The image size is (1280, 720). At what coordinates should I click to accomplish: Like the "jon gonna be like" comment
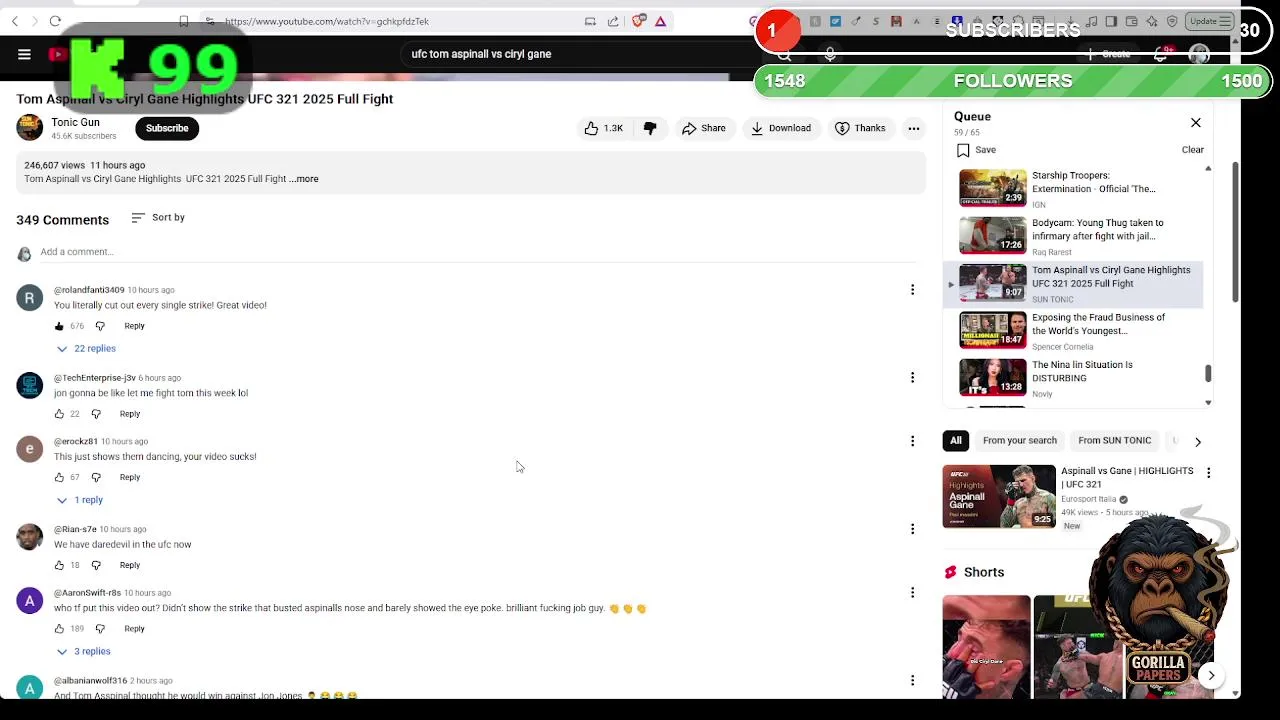(59, 414)
